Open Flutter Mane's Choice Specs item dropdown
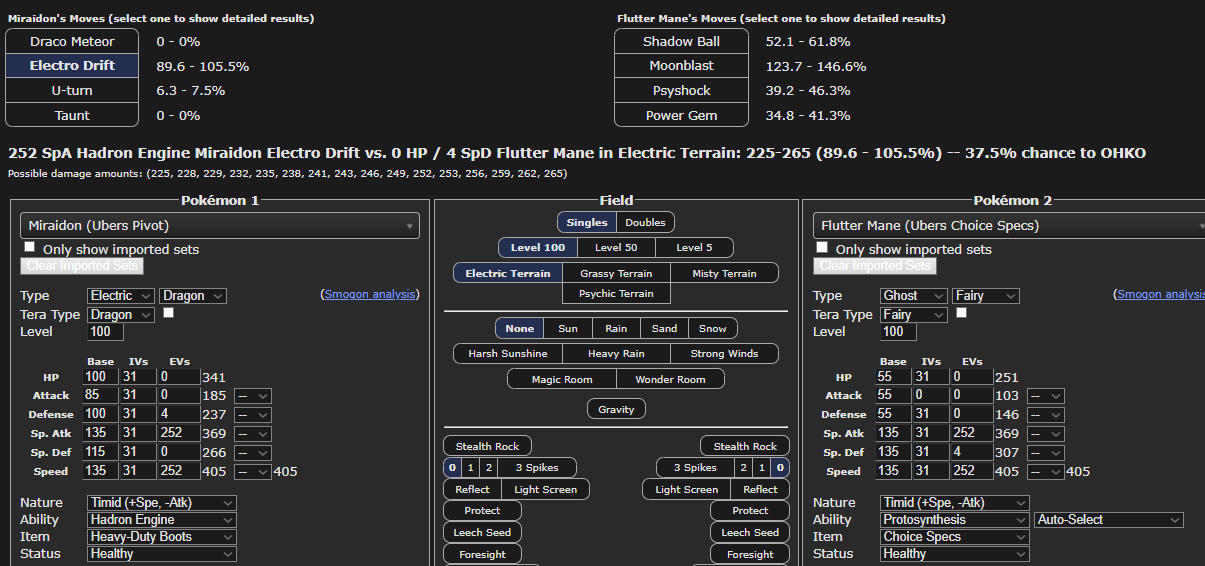 tap(954, 537)
